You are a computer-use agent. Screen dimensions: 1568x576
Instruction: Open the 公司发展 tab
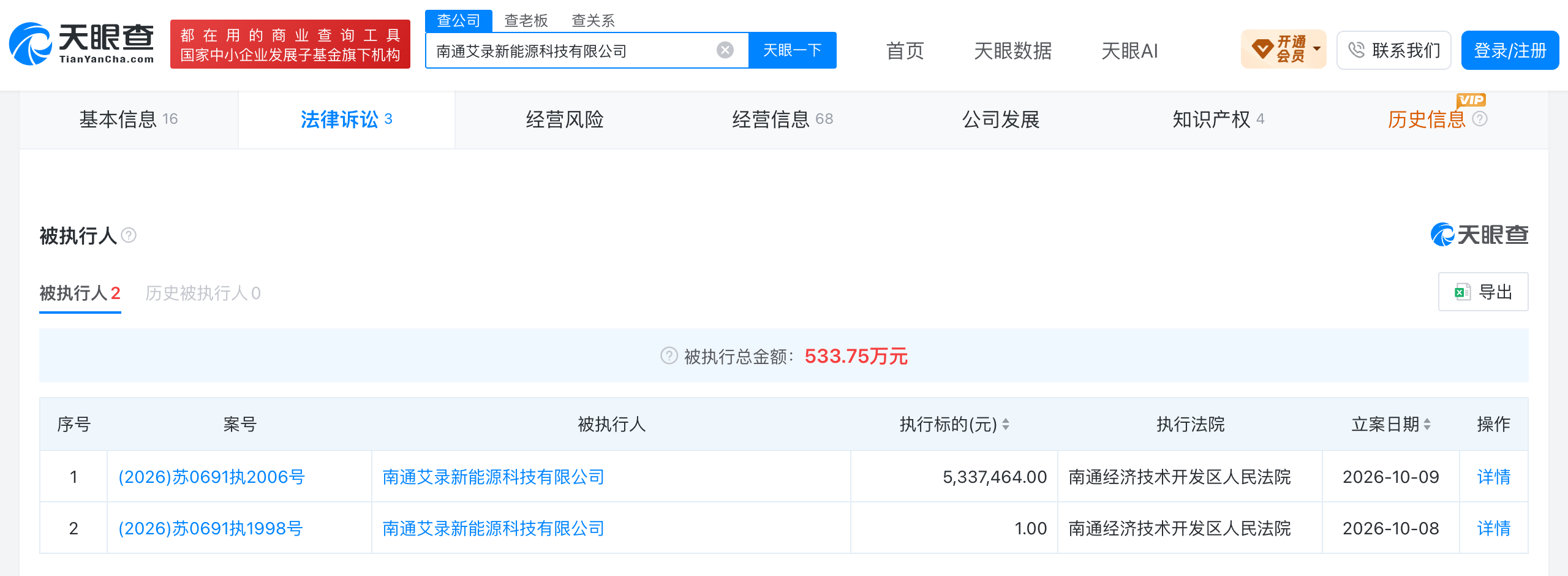point(1001,119)
